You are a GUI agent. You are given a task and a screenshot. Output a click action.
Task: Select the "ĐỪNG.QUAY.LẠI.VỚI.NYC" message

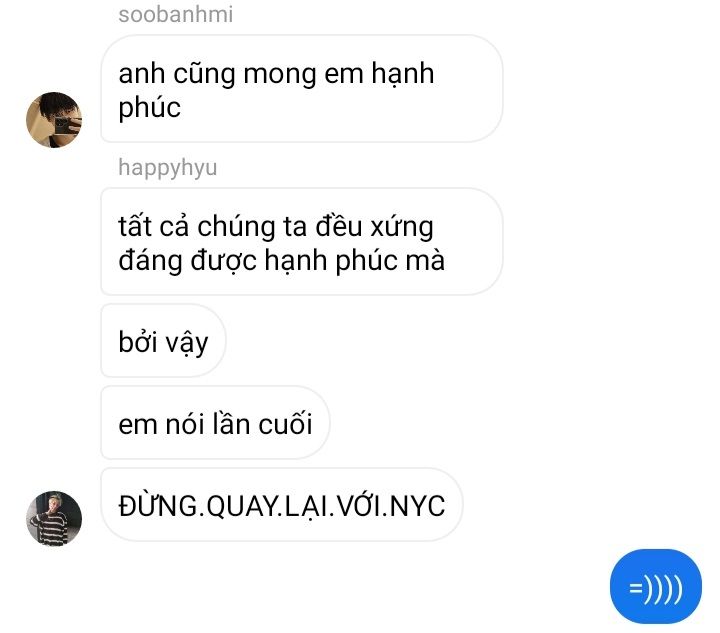[x=281, y=505]
